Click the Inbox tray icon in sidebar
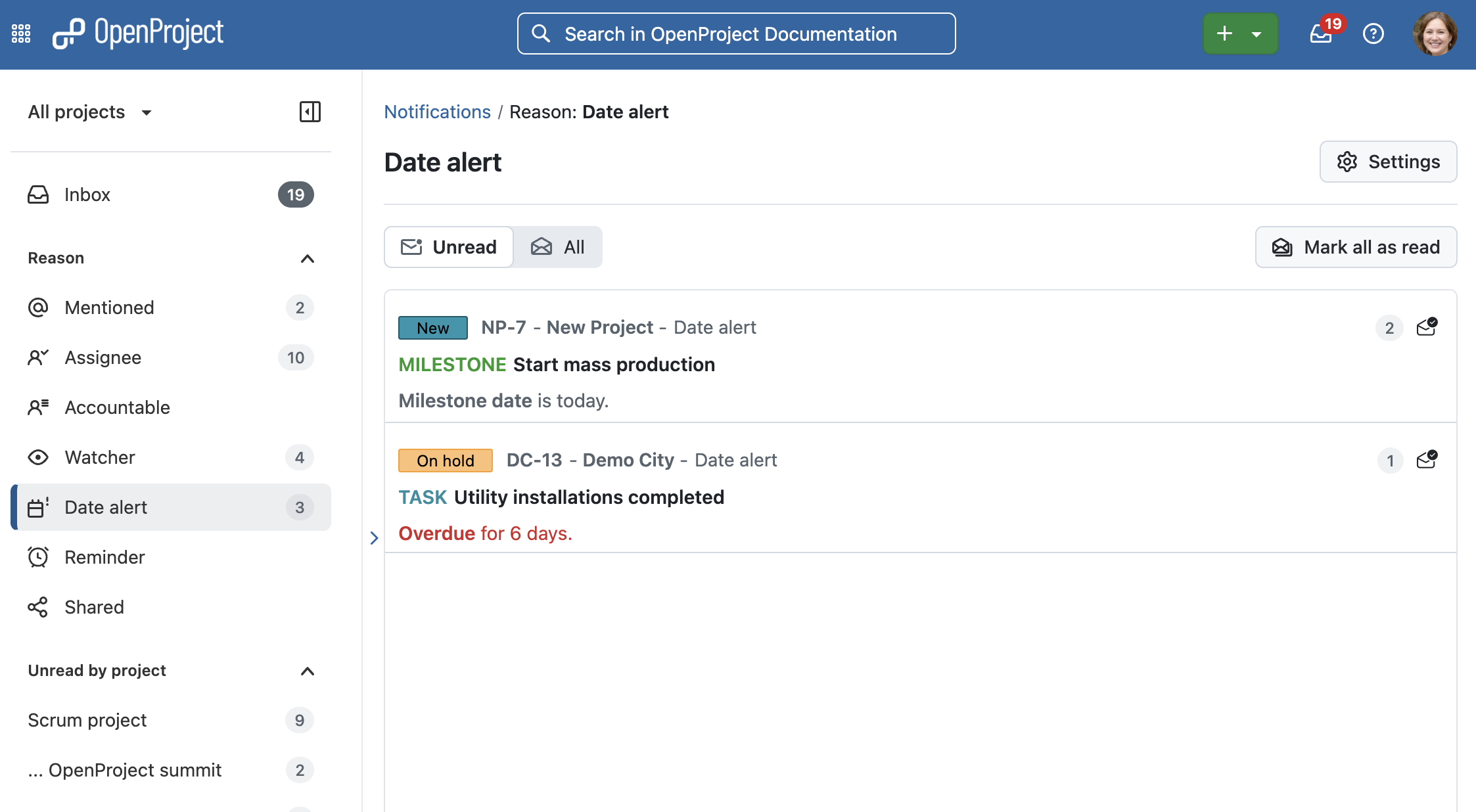The height and width of the screenshot is (812, 1476). 38,194
